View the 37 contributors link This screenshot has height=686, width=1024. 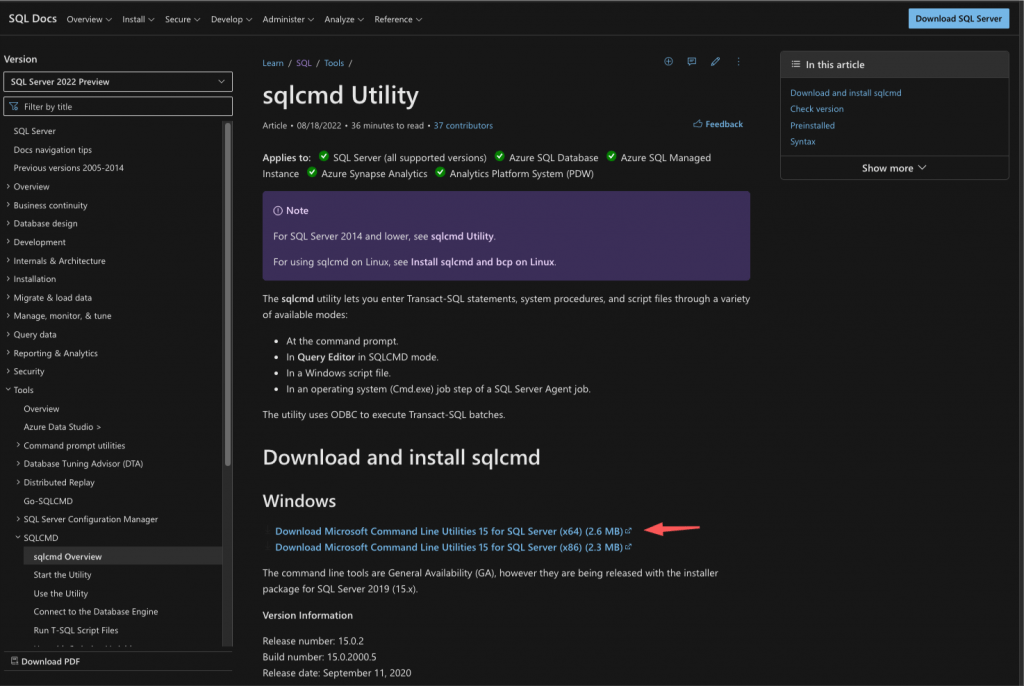[x=463, y=125]
